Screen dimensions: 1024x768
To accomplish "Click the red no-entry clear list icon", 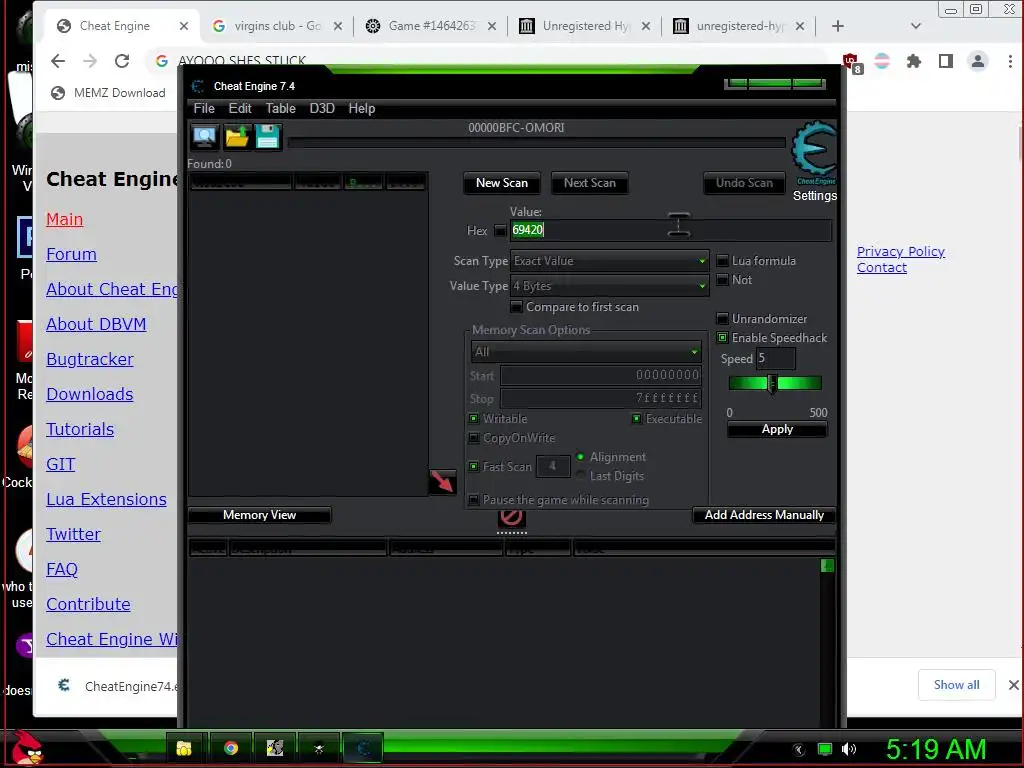I will pyautogui.click(x=511, y=517).
